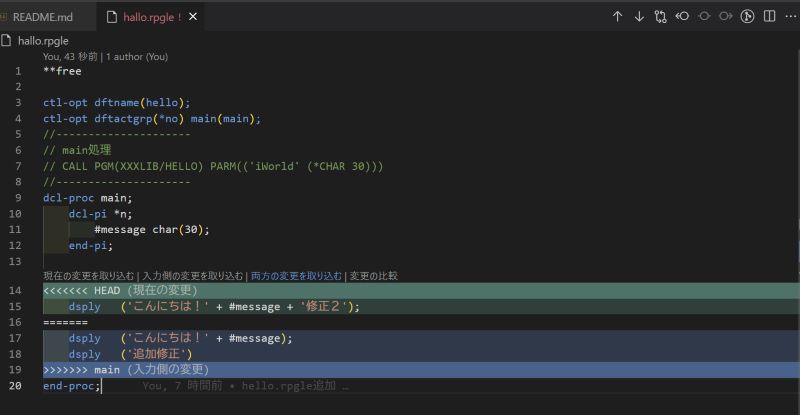
Task: Click the '// main処理' comment line
Action: (x=77, y=150)
